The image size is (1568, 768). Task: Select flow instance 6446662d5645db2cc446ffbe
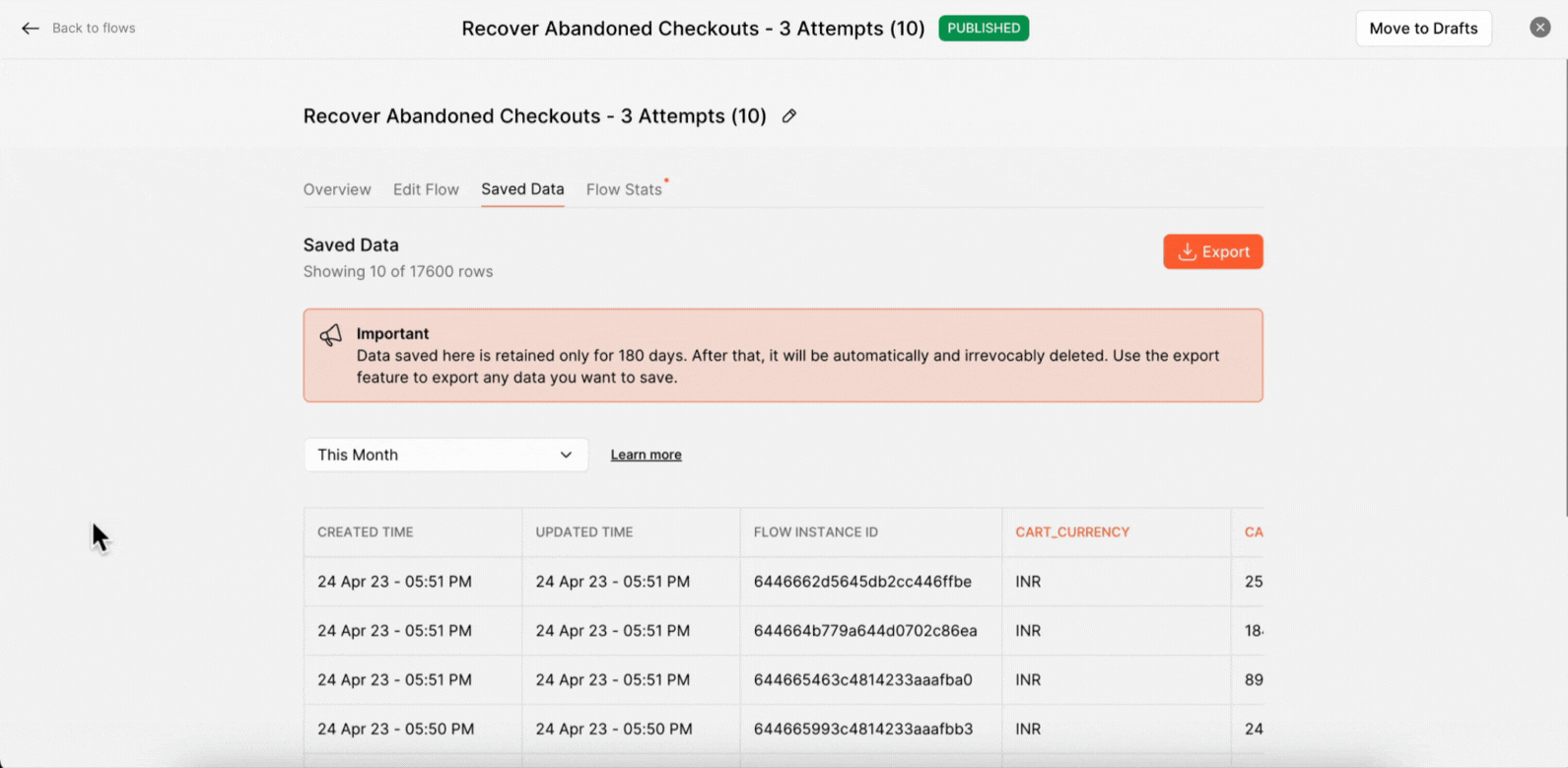click(862, 582)
